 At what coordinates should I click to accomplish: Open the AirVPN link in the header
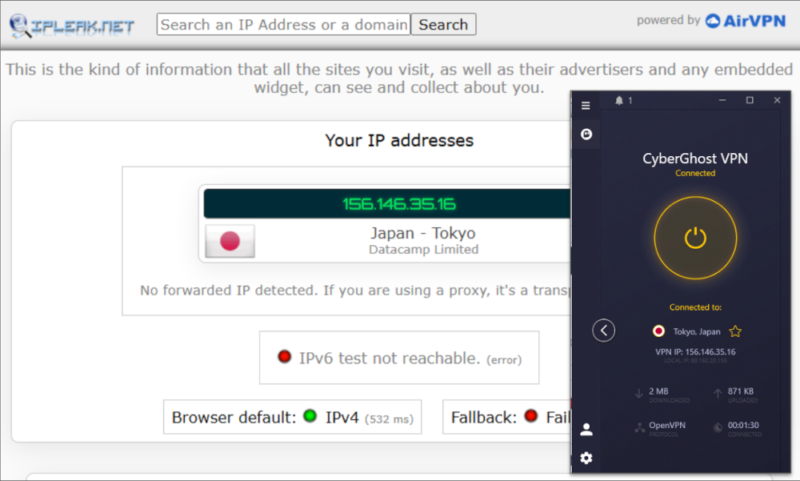click(746, 21)
